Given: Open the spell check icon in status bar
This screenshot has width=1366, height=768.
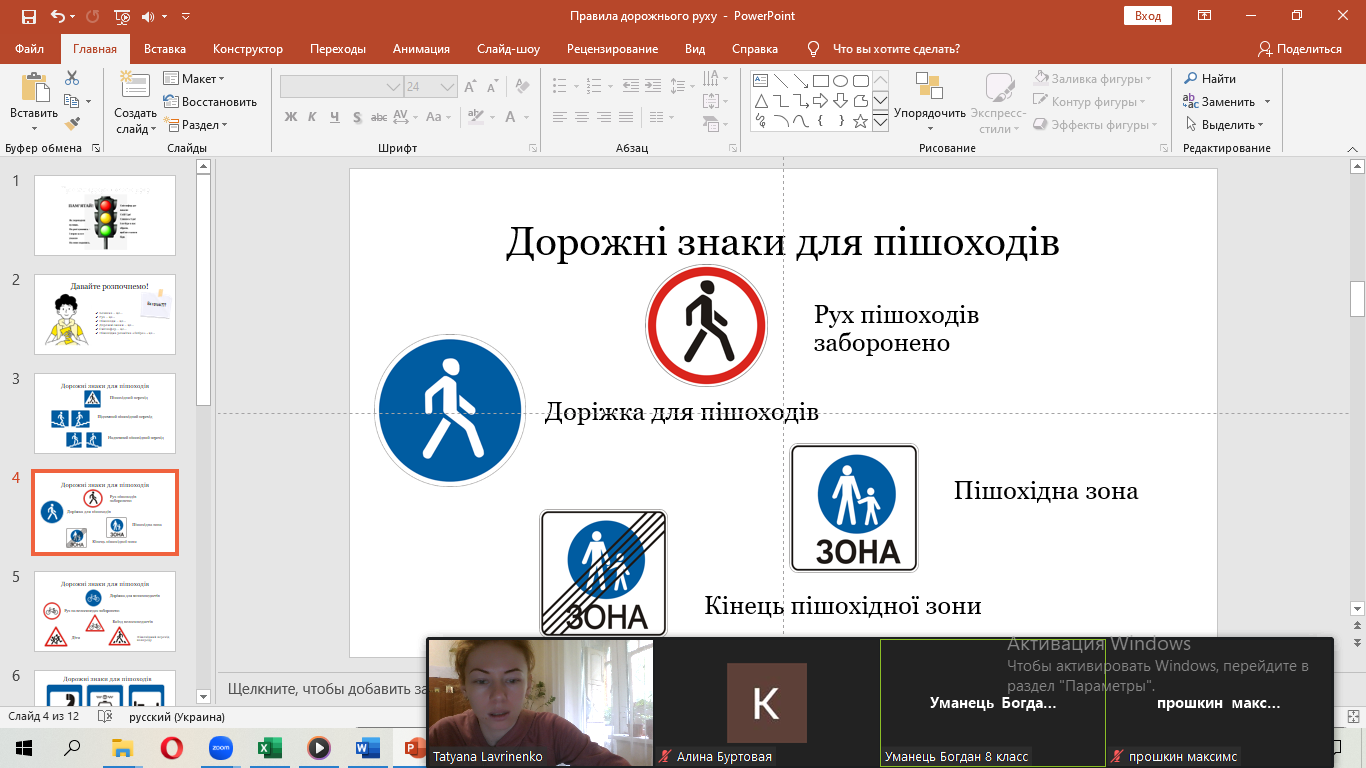Looking at the screenshot, I should coord(106,717).
